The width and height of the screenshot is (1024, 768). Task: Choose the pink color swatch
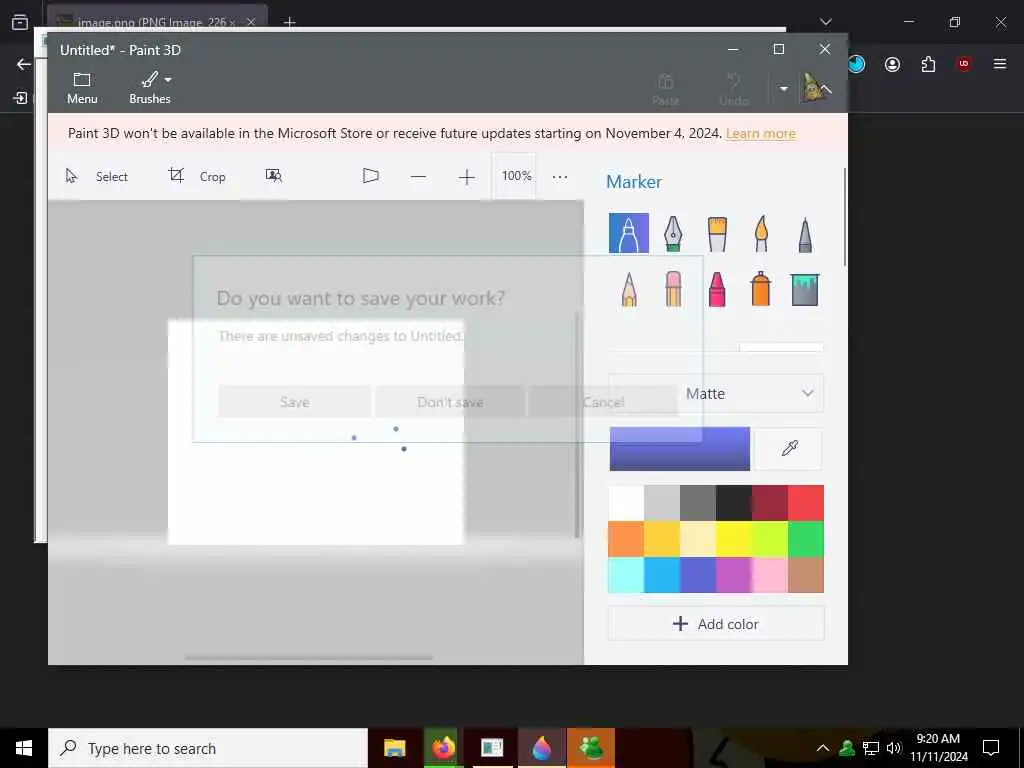(770, 575)
